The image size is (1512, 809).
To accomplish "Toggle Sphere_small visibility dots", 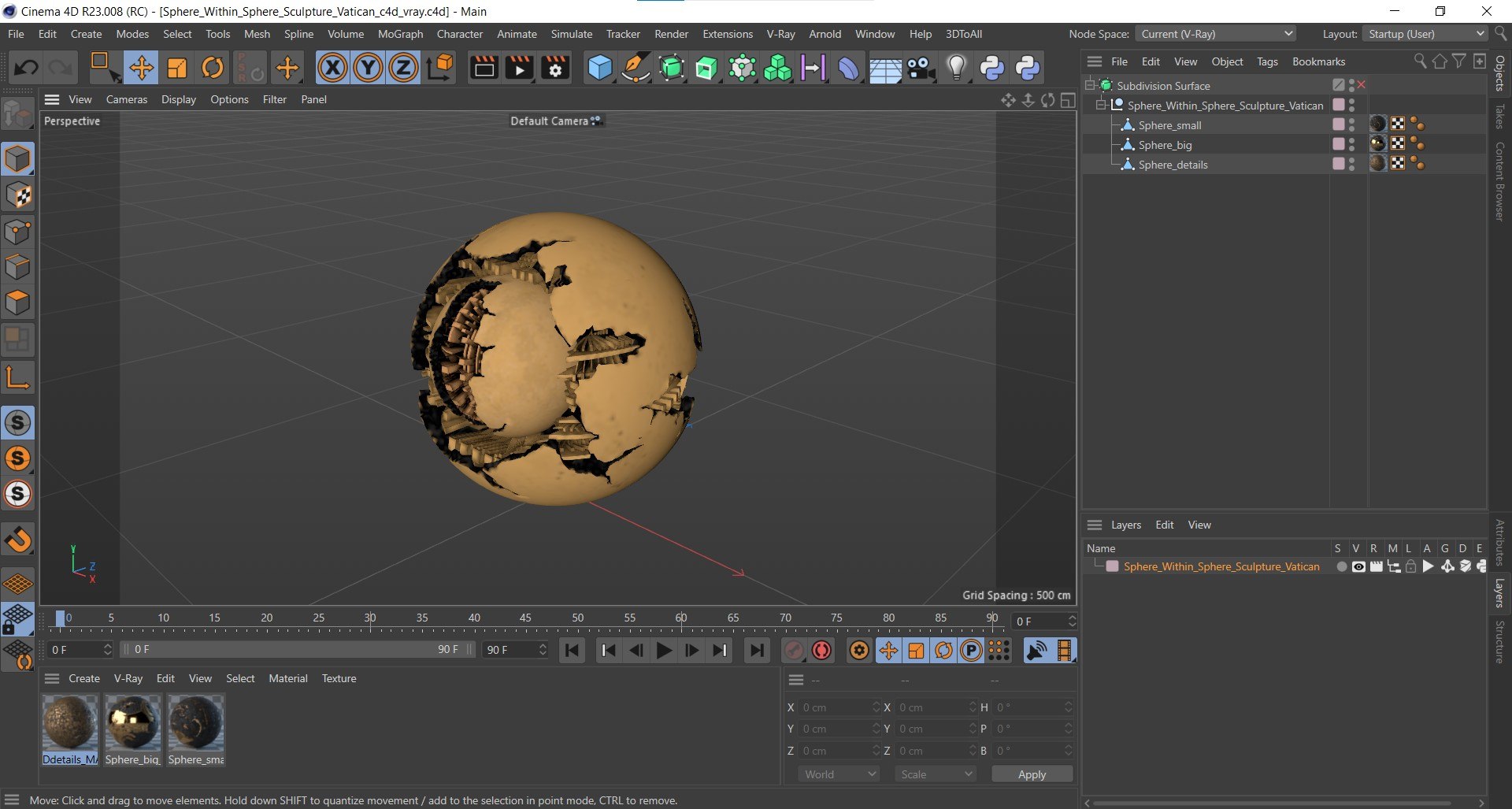I will 1352,124.
